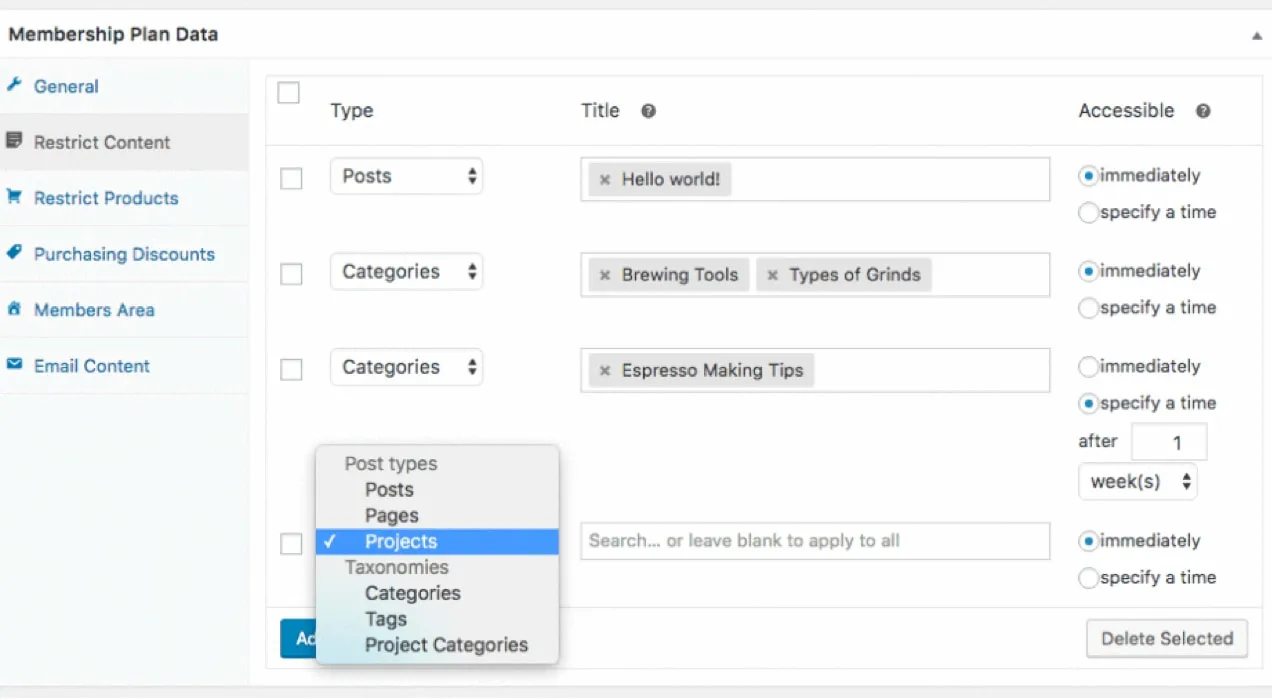Choose Pages in the open type list
Viewport: 1272px width, 700px height.
pos(437,516)
